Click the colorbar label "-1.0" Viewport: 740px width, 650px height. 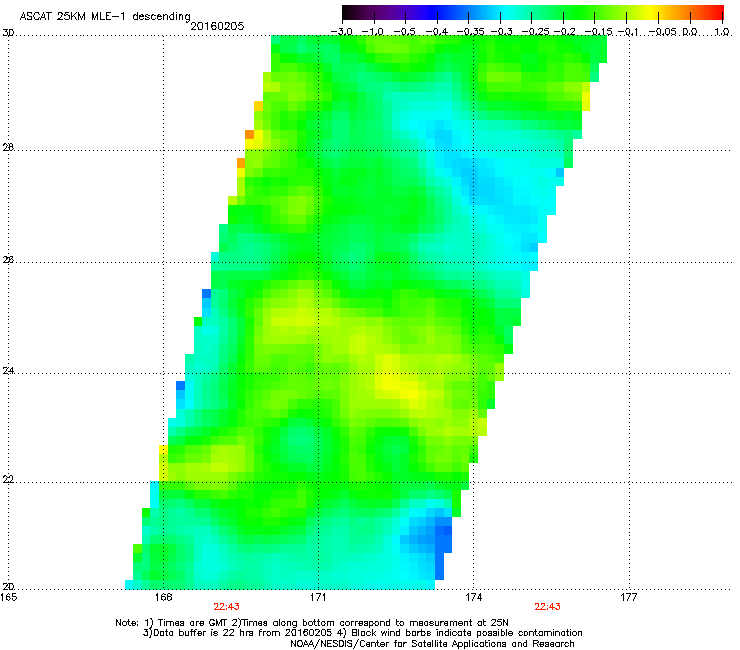click(x=373, y=32)
